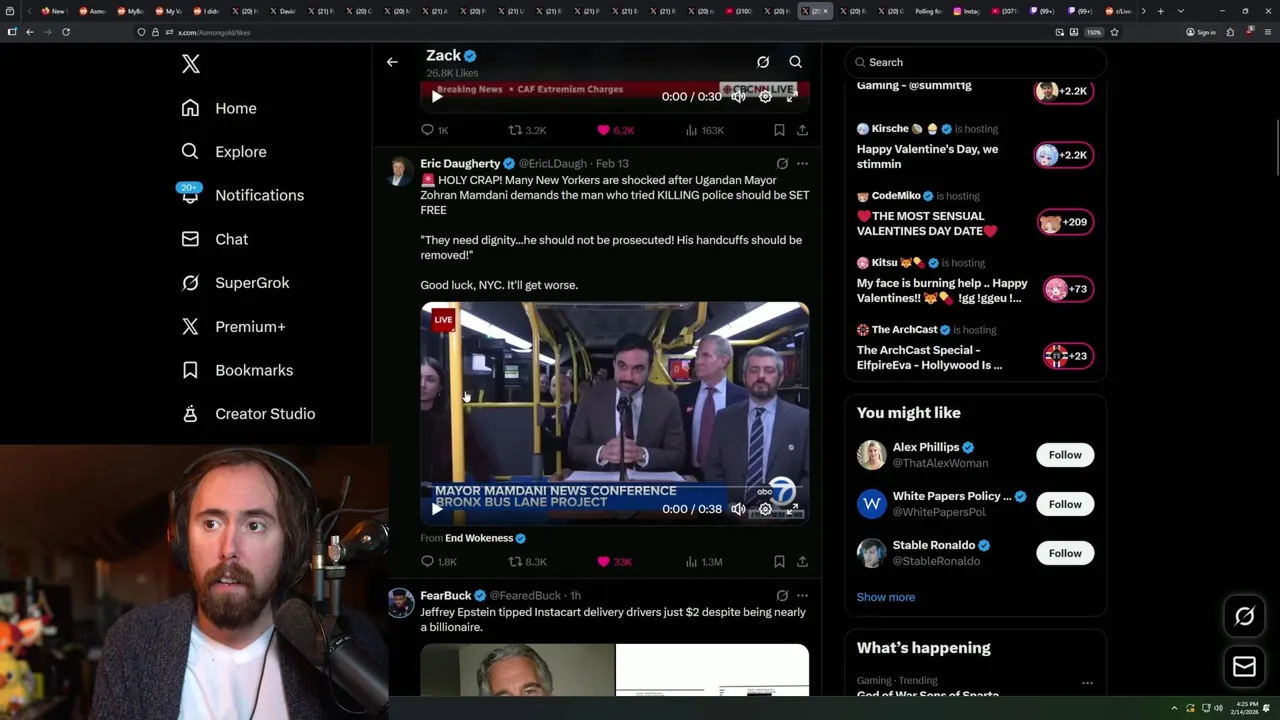
Task: Enter fullscreen on Mamdani video
Action: 792,509
